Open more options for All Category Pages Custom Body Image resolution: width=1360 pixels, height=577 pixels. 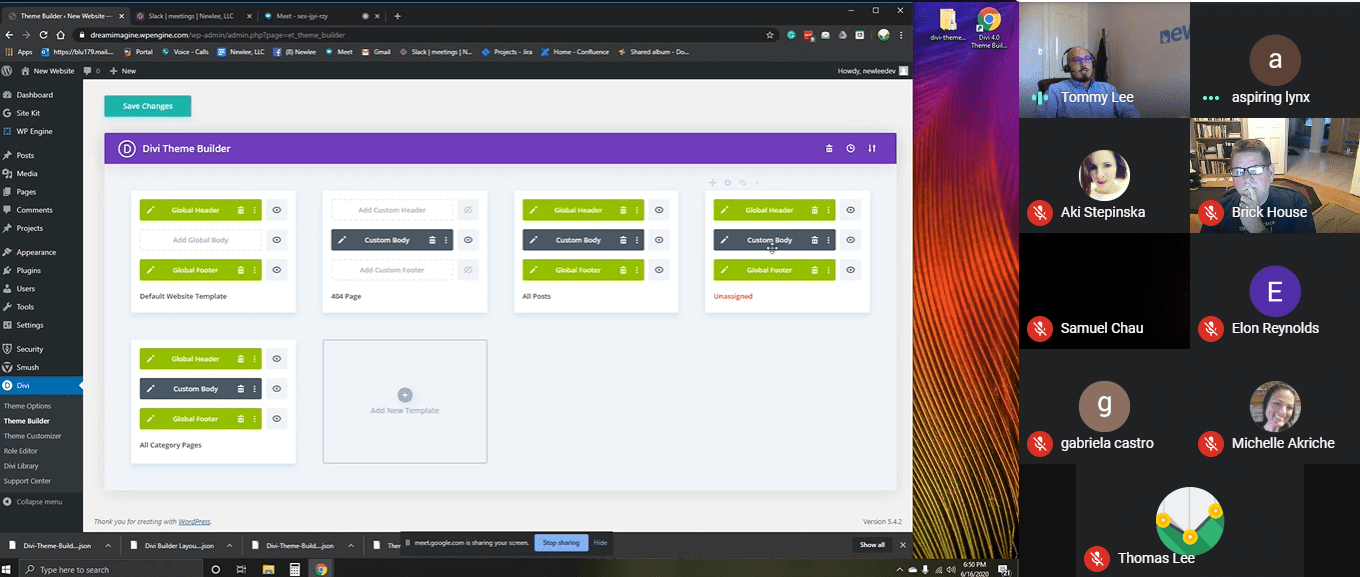click(254, 389)
